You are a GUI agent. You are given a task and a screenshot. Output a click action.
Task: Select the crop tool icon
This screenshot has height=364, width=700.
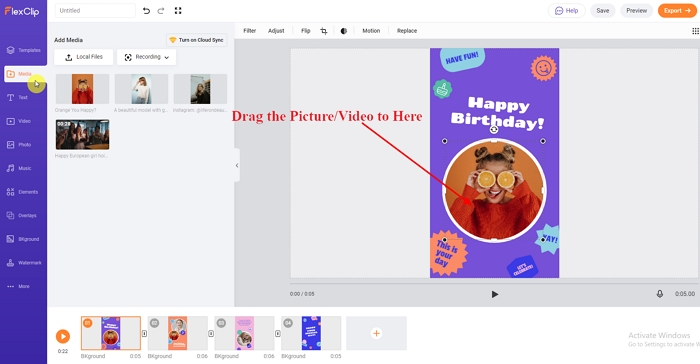pos(324,31)
